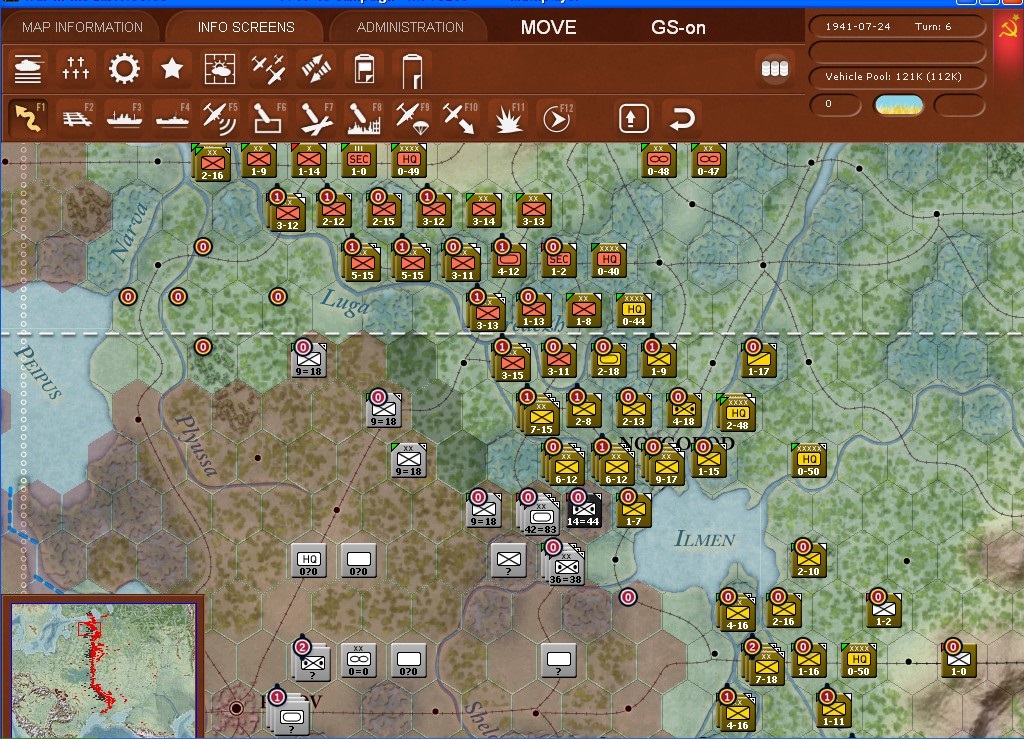Select Naval Transport mode (F3)
The image size is (1024, 739).
click(x=124, y=118)
